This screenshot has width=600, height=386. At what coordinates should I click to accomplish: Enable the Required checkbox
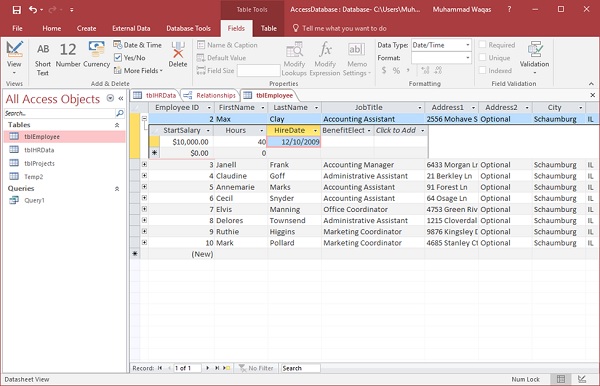pyautogui.click(x=483, y=45)
